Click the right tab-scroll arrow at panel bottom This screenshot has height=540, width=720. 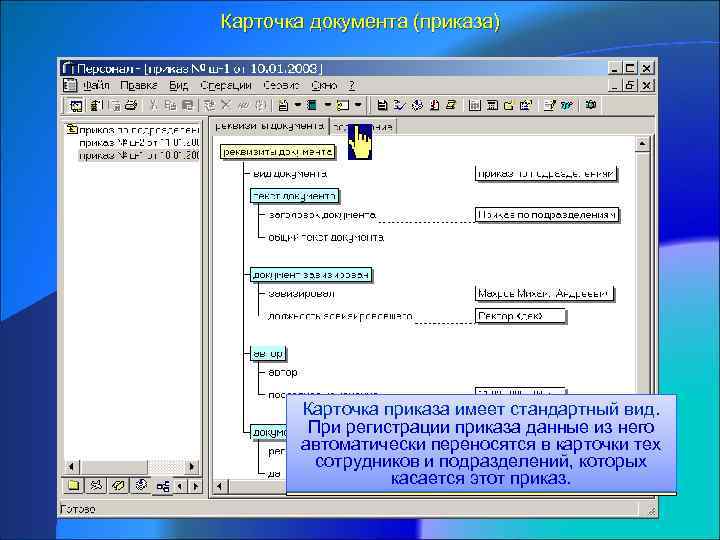point(195,486)
